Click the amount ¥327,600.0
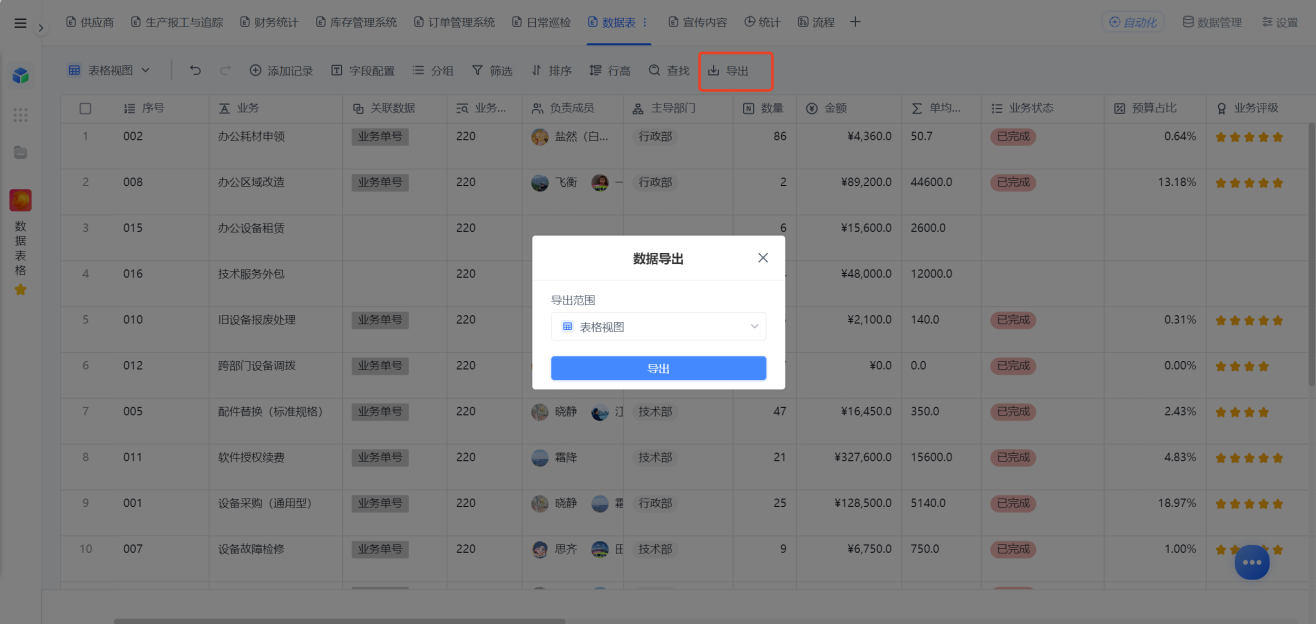This screenshot has width=1316, height=624. pos(862,457)
